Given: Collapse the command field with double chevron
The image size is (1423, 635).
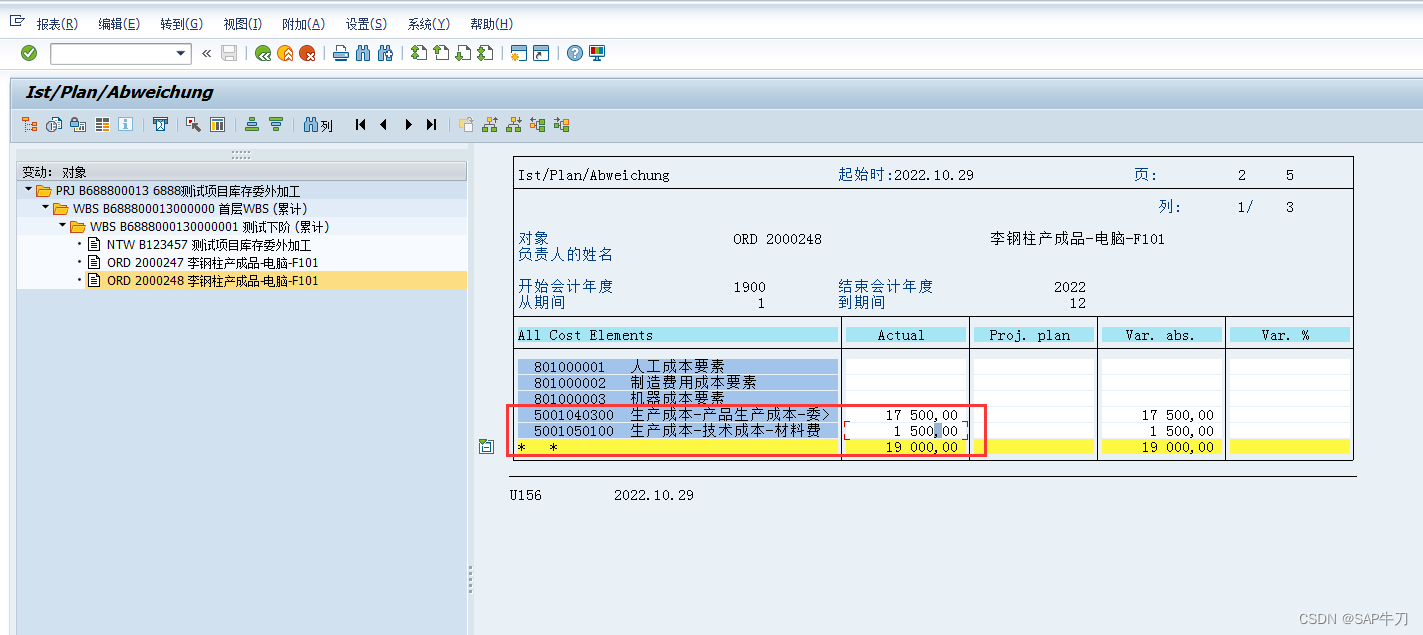Looking at the screenshot, I should point(207,53).
